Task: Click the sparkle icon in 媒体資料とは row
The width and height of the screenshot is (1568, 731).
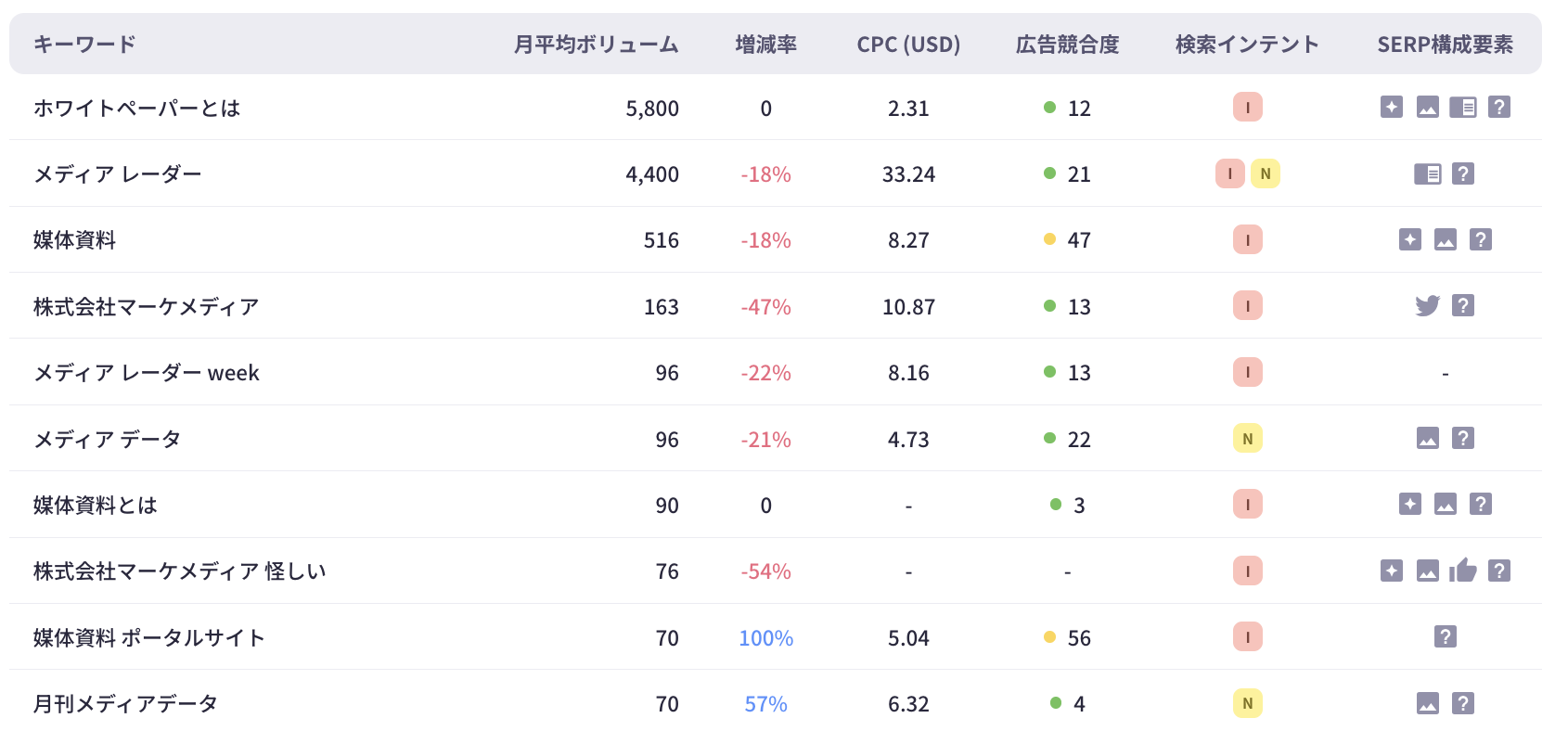Action: pos(1409,505)
